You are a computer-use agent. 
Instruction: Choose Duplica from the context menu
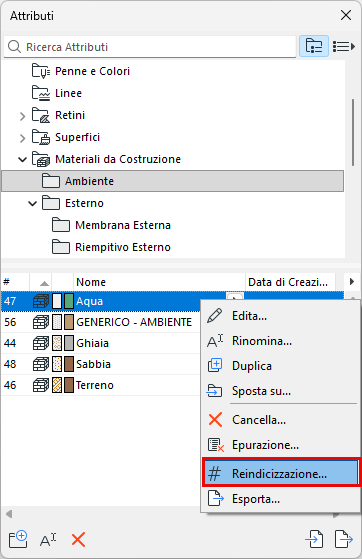[x=280, y=366]
